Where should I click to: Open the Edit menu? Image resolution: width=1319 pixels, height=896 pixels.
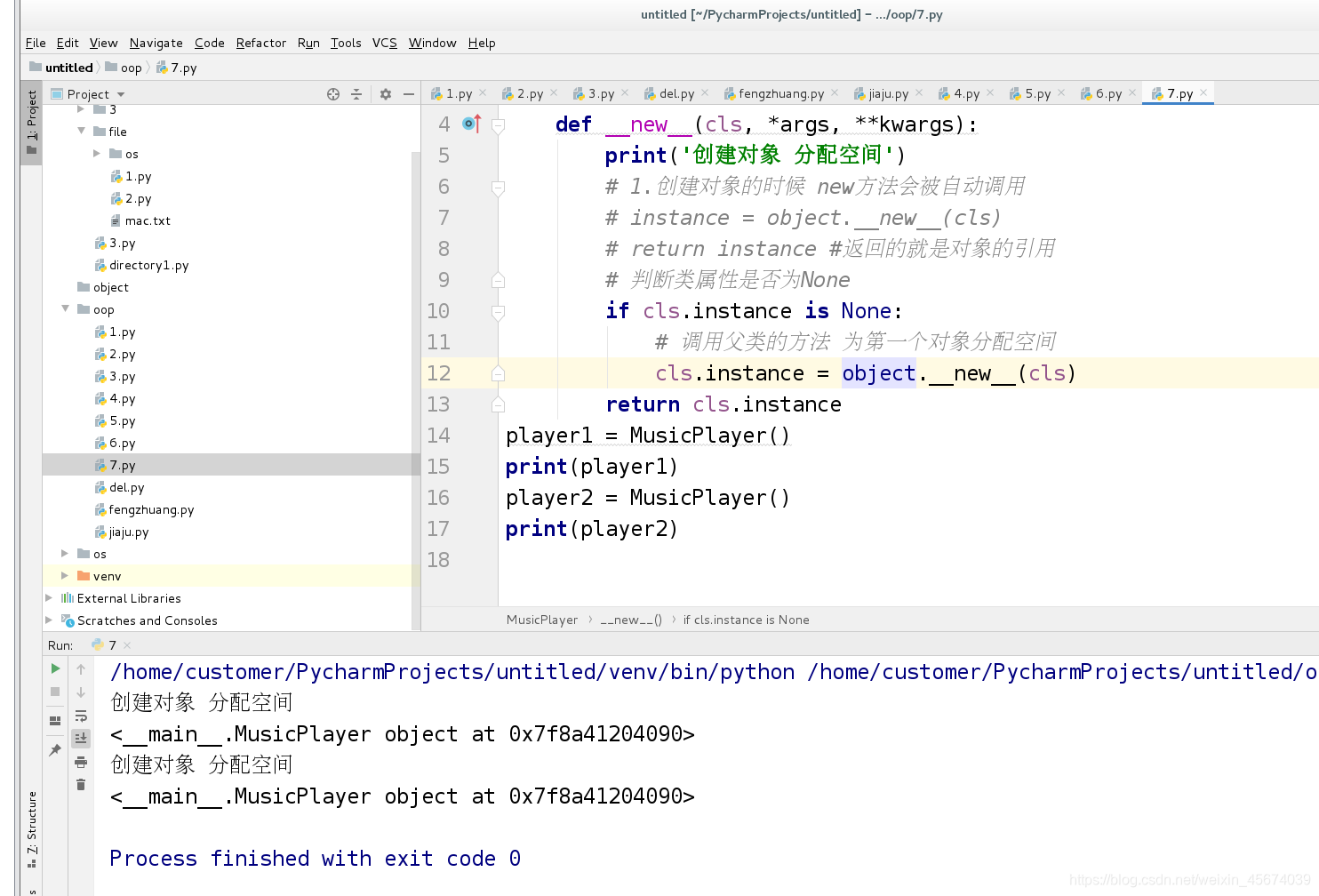tap(68, 43)
